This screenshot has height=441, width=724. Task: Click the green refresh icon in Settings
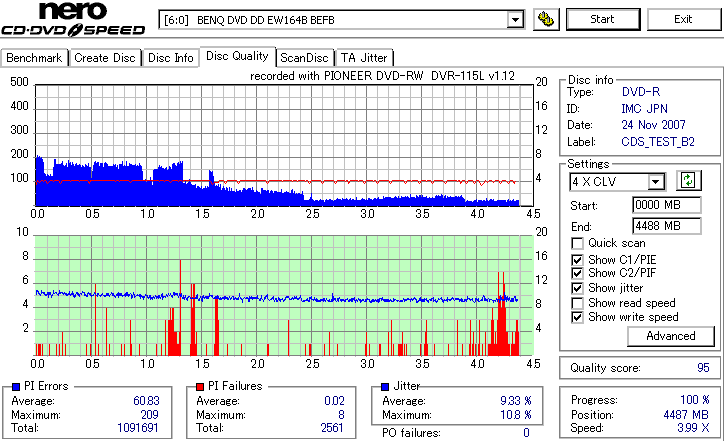(x=688, y=181)
